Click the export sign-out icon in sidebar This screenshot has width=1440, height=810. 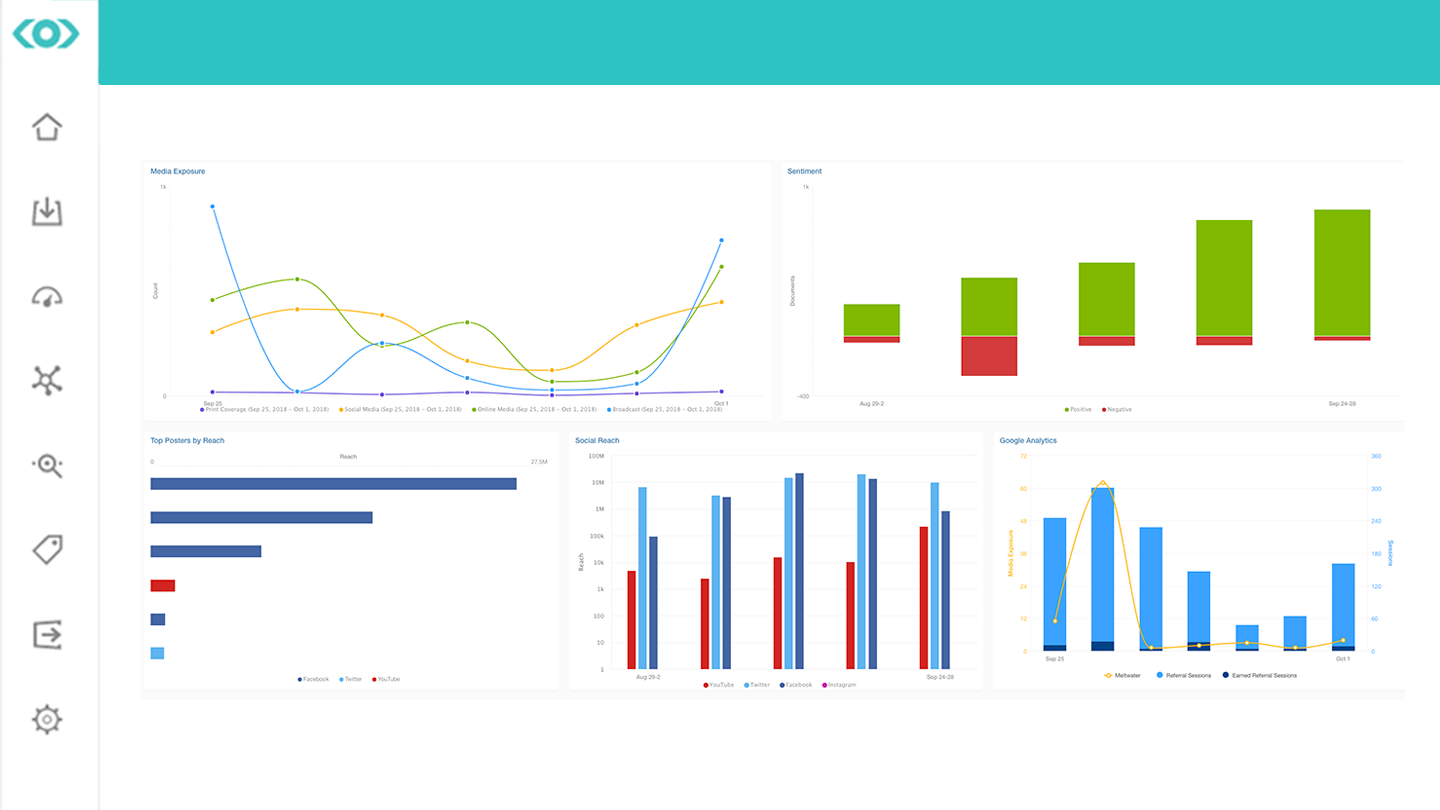click(46, 634)
